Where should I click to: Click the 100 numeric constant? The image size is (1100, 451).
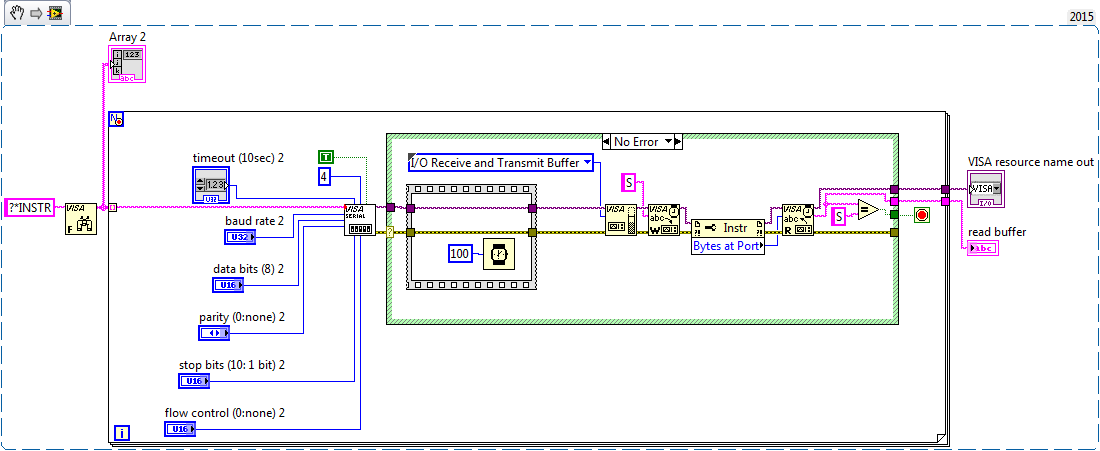pyautogui.click(x=460, y=256)
